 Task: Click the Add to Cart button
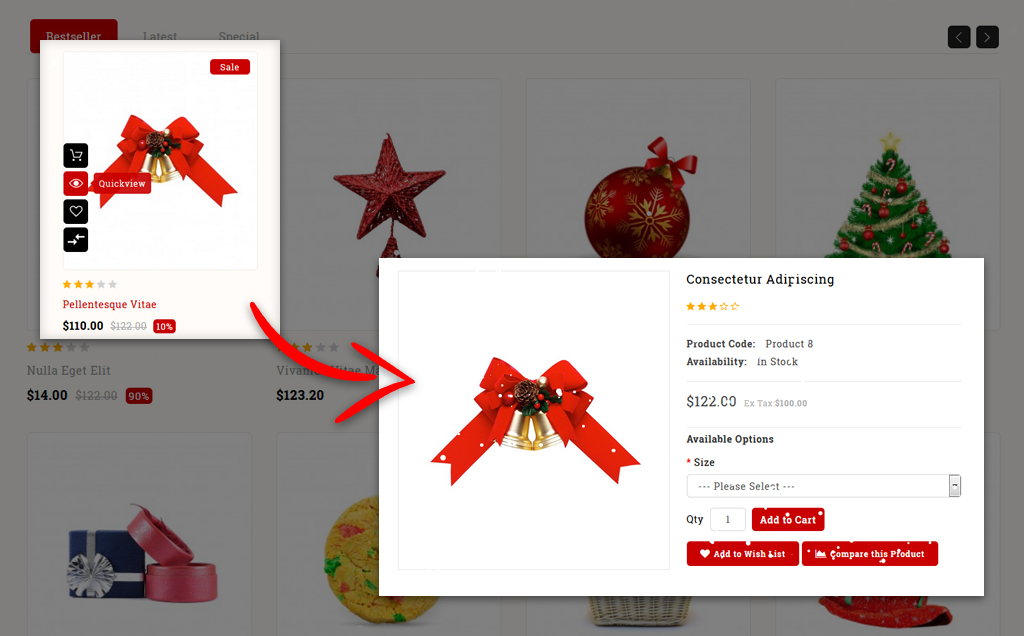pos(788,520)
